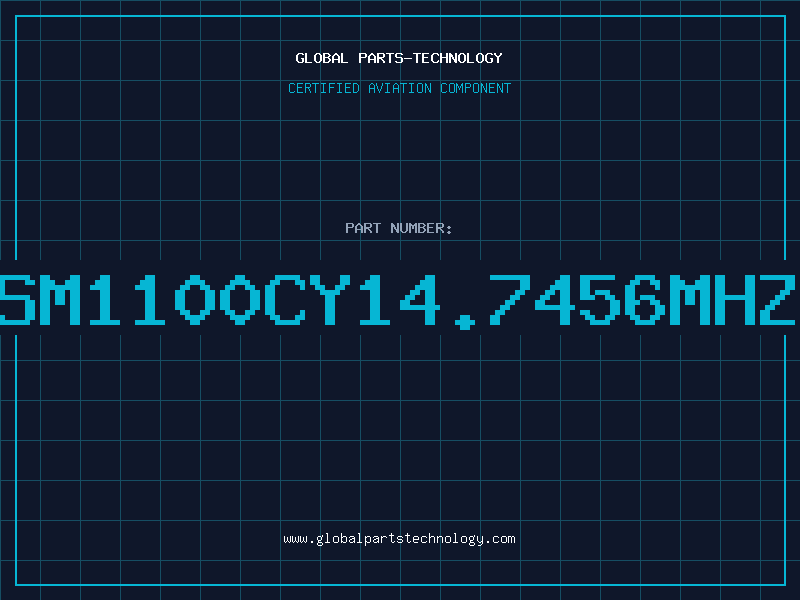Select the CERTIFIED AVIATION COMPONENT subtitle
This screenshot has width=800, height=600.
click(399, 88)
